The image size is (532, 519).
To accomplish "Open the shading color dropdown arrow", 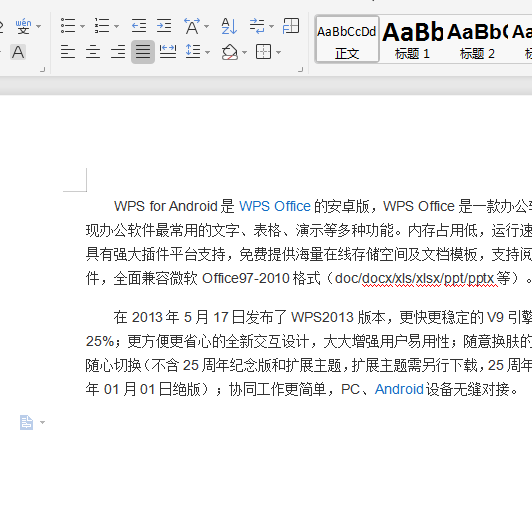I will tap(244, 52).
